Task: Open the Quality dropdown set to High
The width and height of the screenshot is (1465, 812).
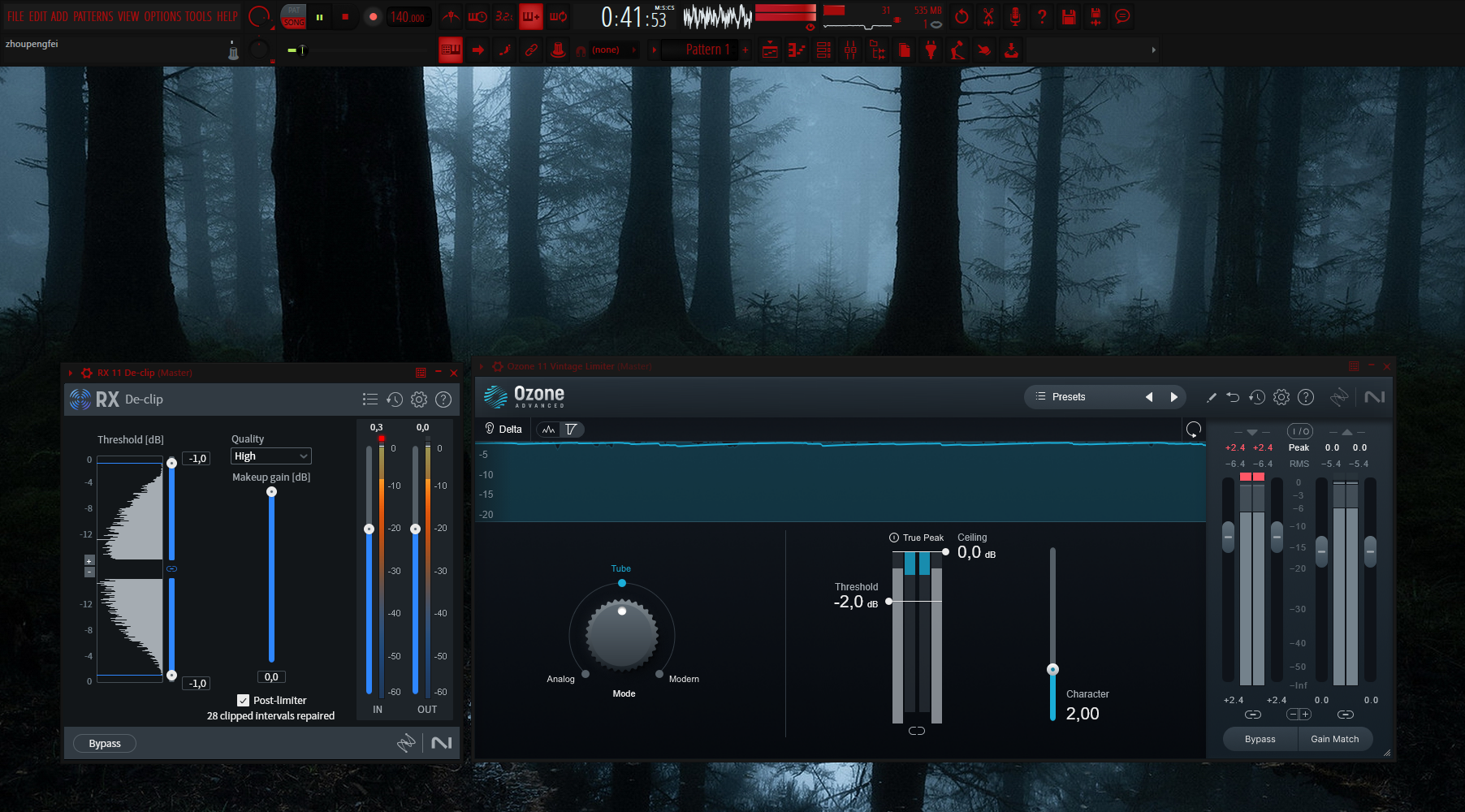Action: click(271, 456)
